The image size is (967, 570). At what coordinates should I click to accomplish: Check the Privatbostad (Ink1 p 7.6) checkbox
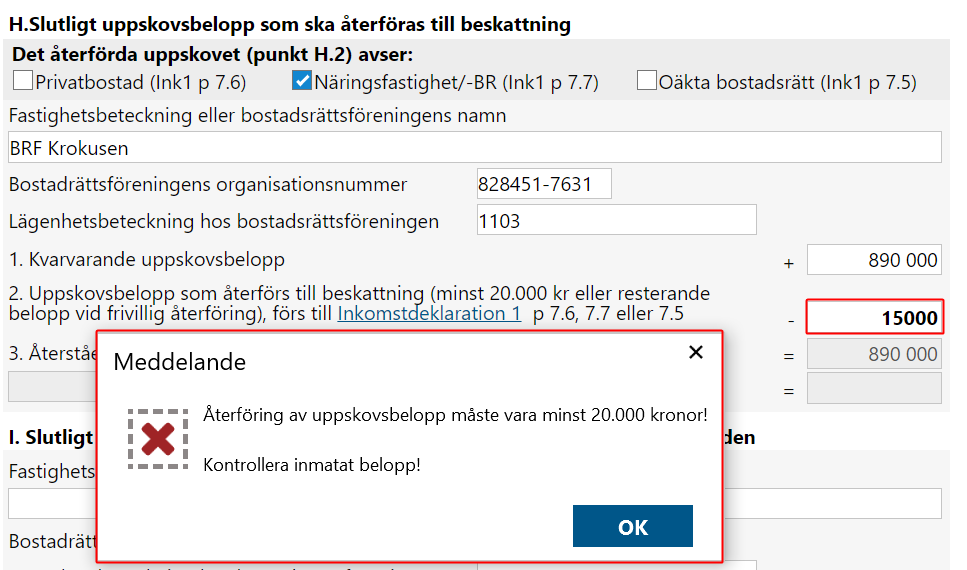[x=23, y=81]
